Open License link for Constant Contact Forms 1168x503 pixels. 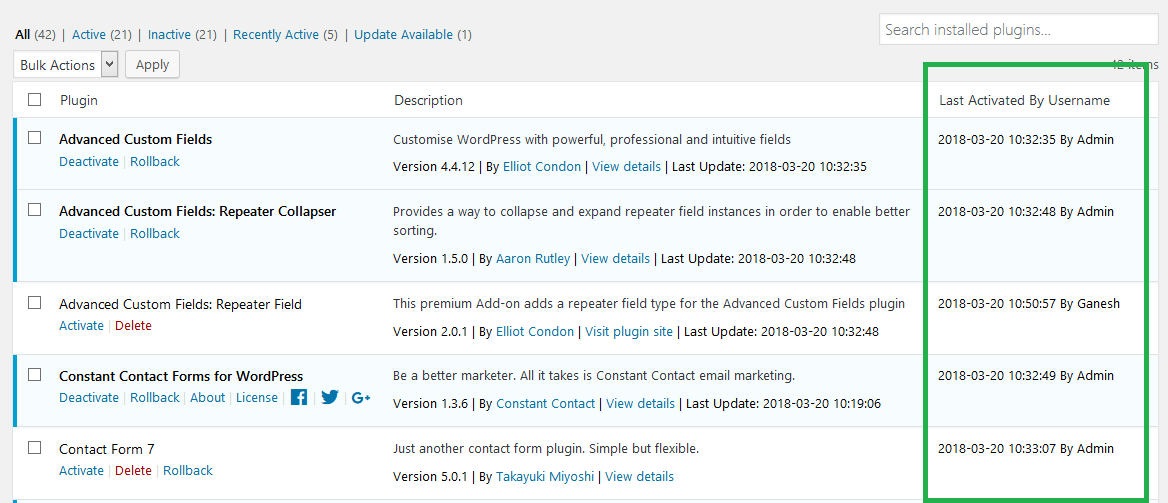pos(257,397)
